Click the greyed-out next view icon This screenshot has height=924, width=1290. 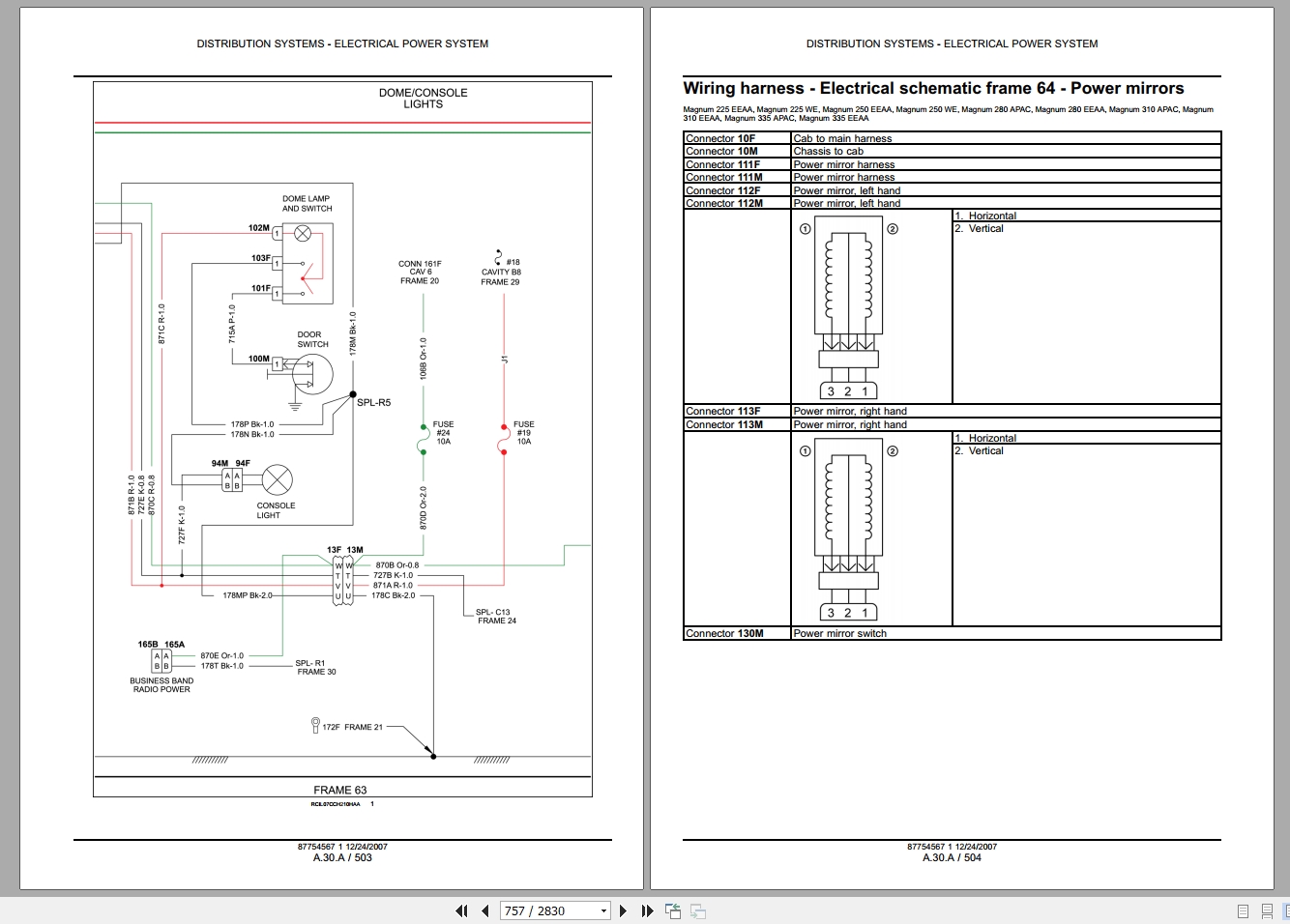pyautogui.click(x=697, y=910)
